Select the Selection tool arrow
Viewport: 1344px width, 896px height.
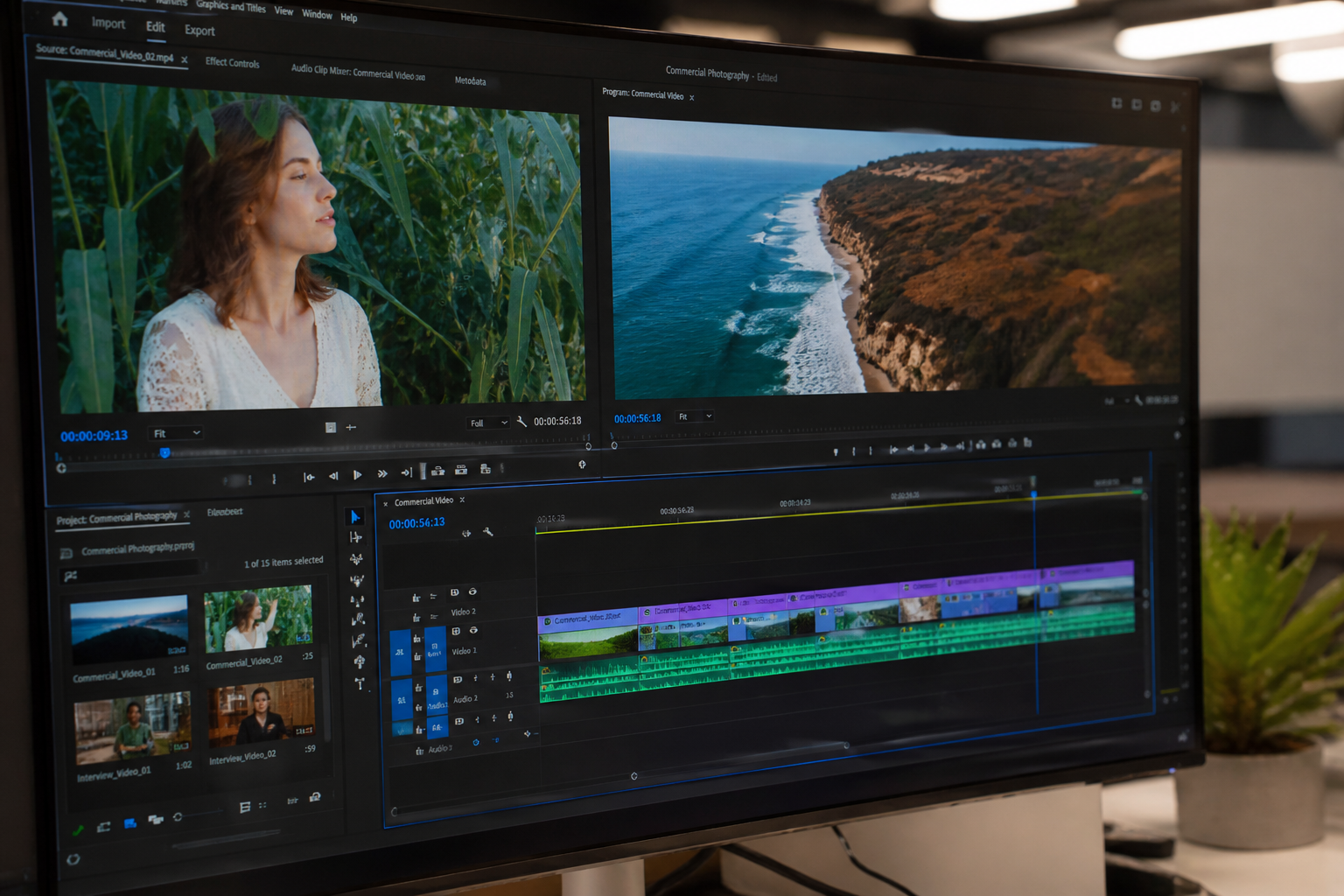coord(355,517)
